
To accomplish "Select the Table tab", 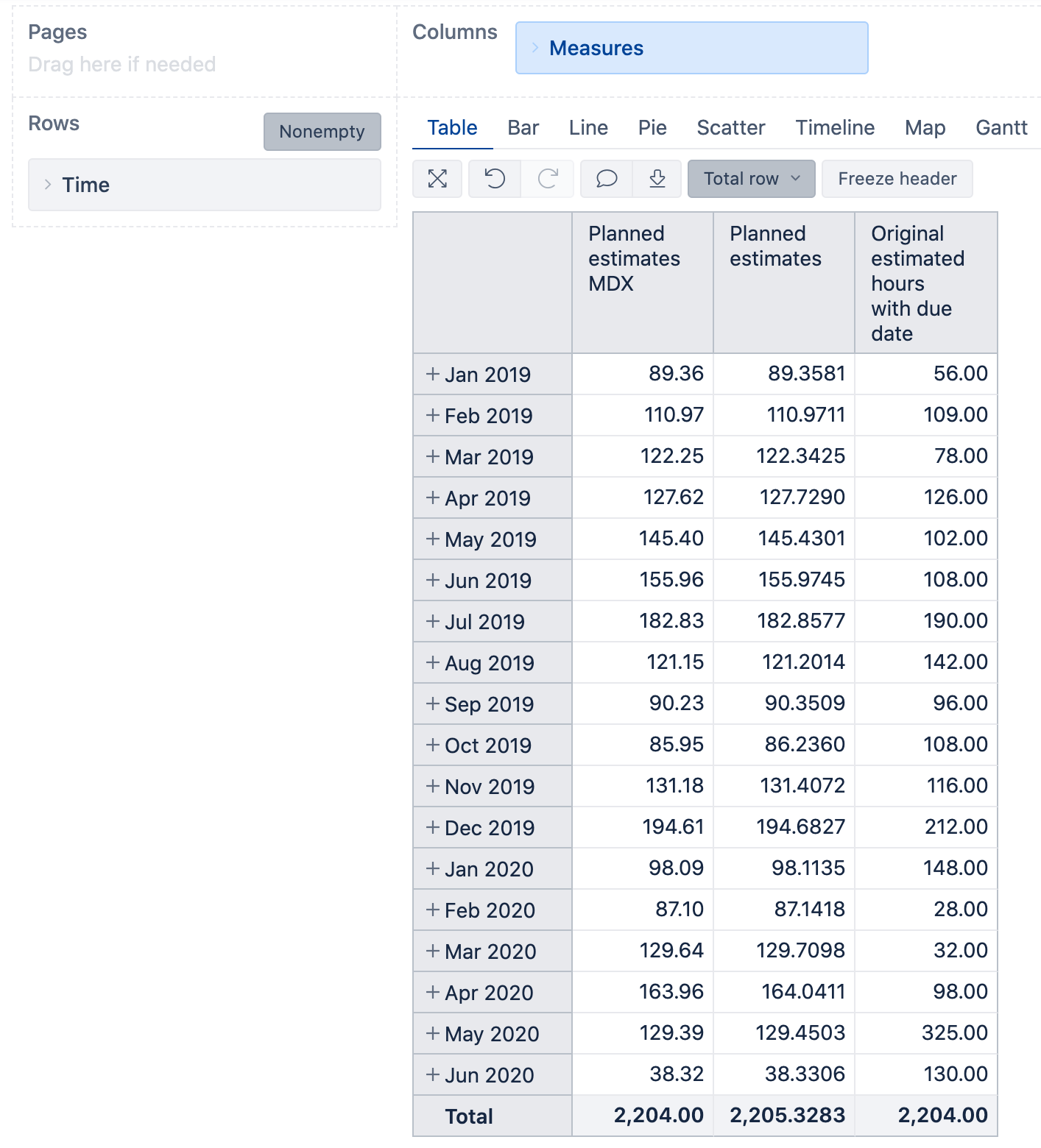I will tap(452, 128).
